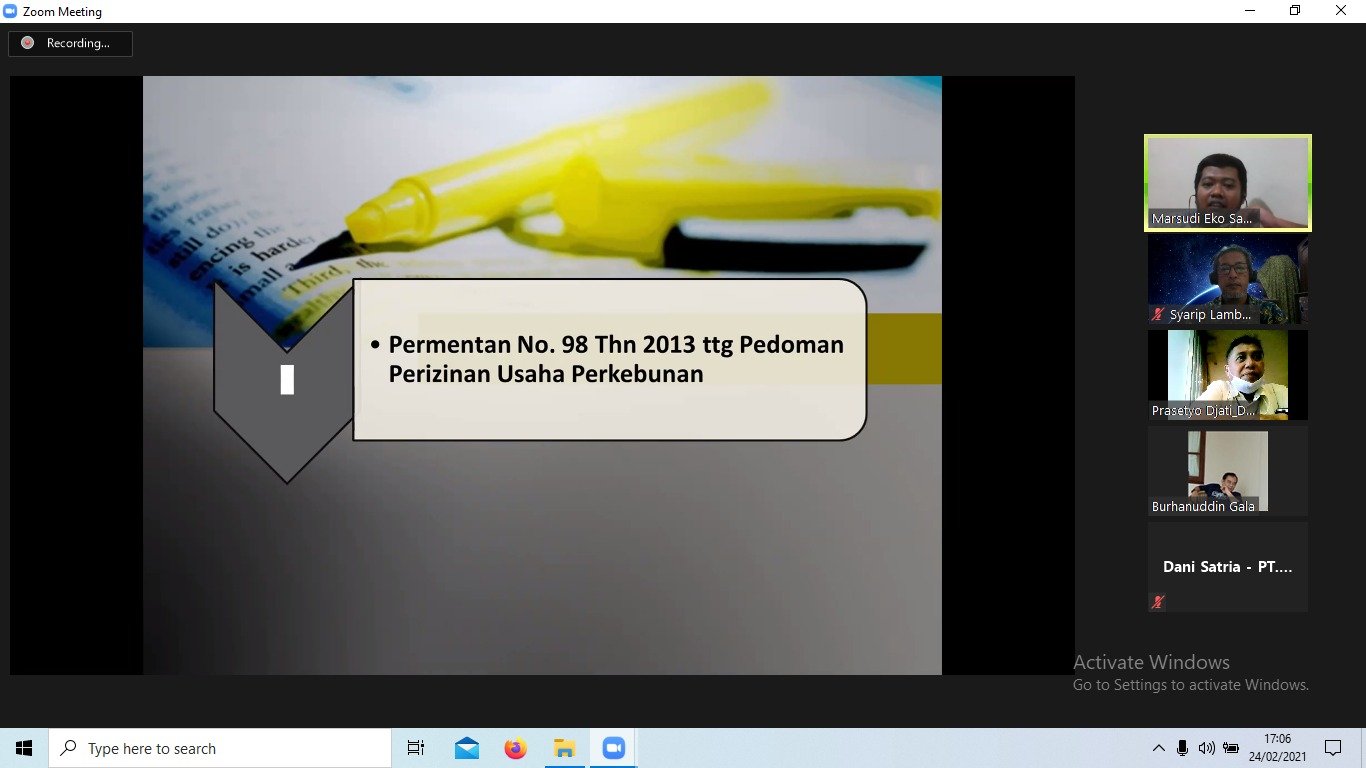The image size is (1366, 768).
Task: Select Marsudi Eko's active speaker video tile
Action: 1227,183
